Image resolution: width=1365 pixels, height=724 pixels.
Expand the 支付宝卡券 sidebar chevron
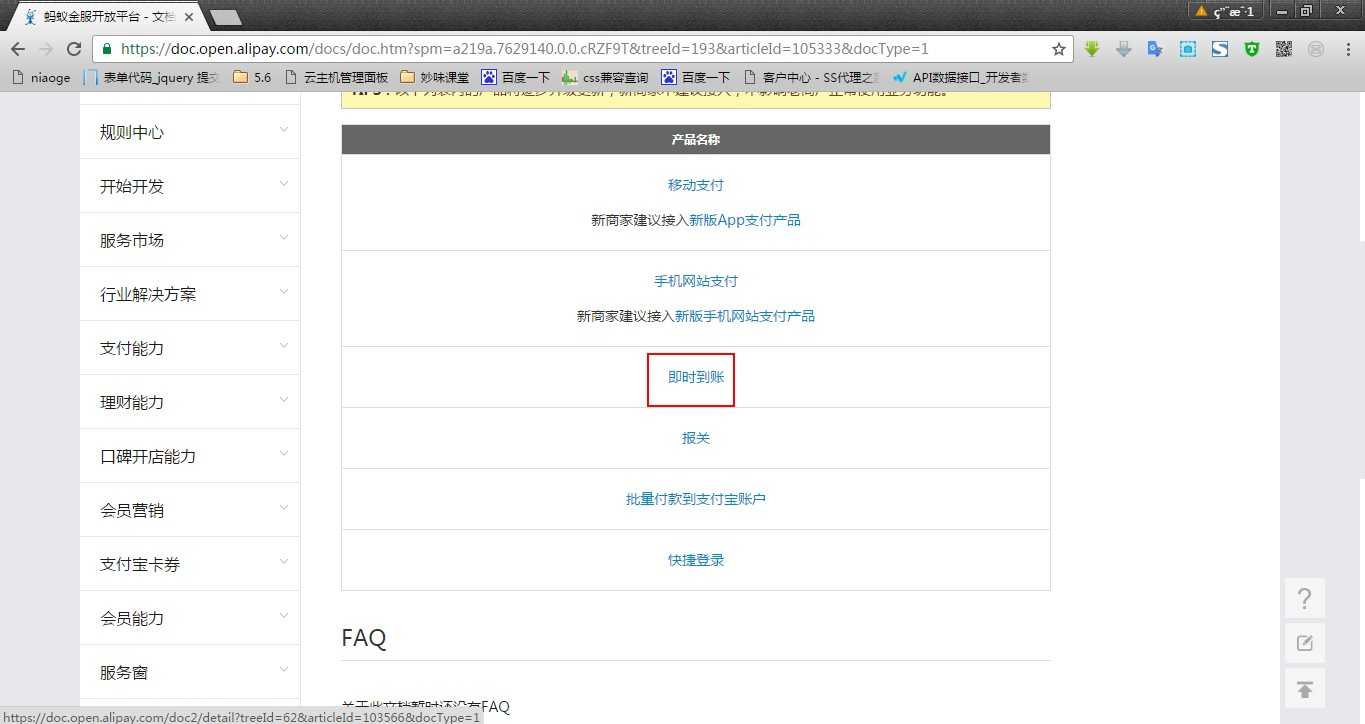[284, 561]
